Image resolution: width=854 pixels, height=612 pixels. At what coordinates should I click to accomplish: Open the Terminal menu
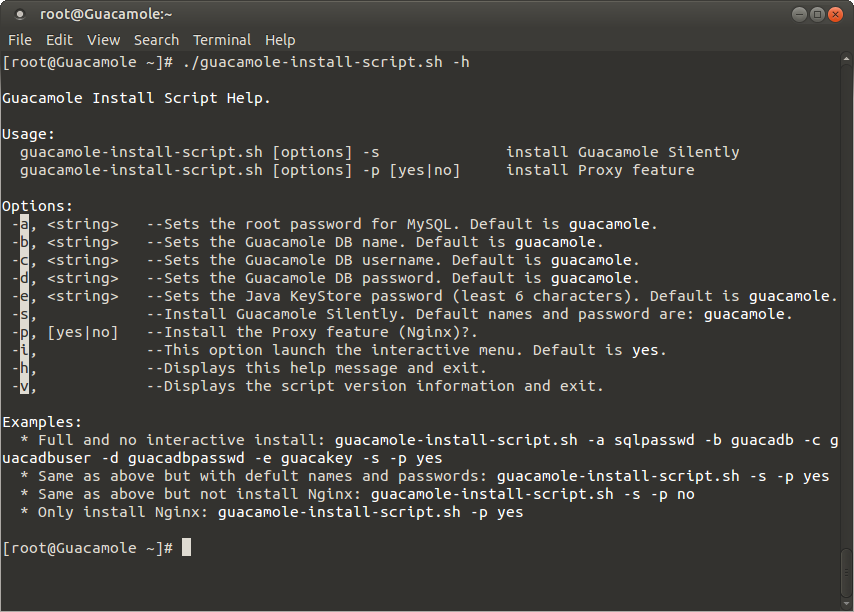pyautogui.click(x=222, y=40)
